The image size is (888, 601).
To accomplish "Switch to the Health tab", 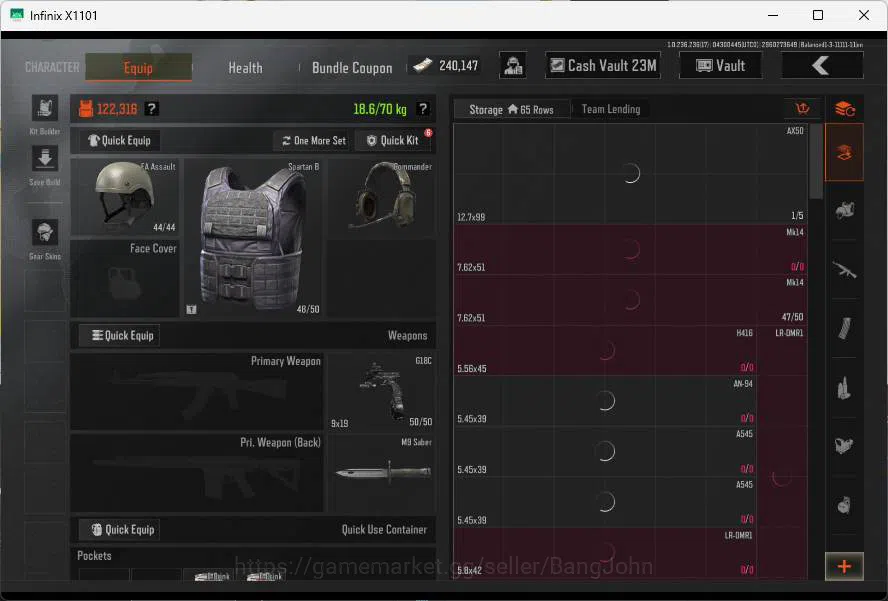I will (x=245, y=67).
